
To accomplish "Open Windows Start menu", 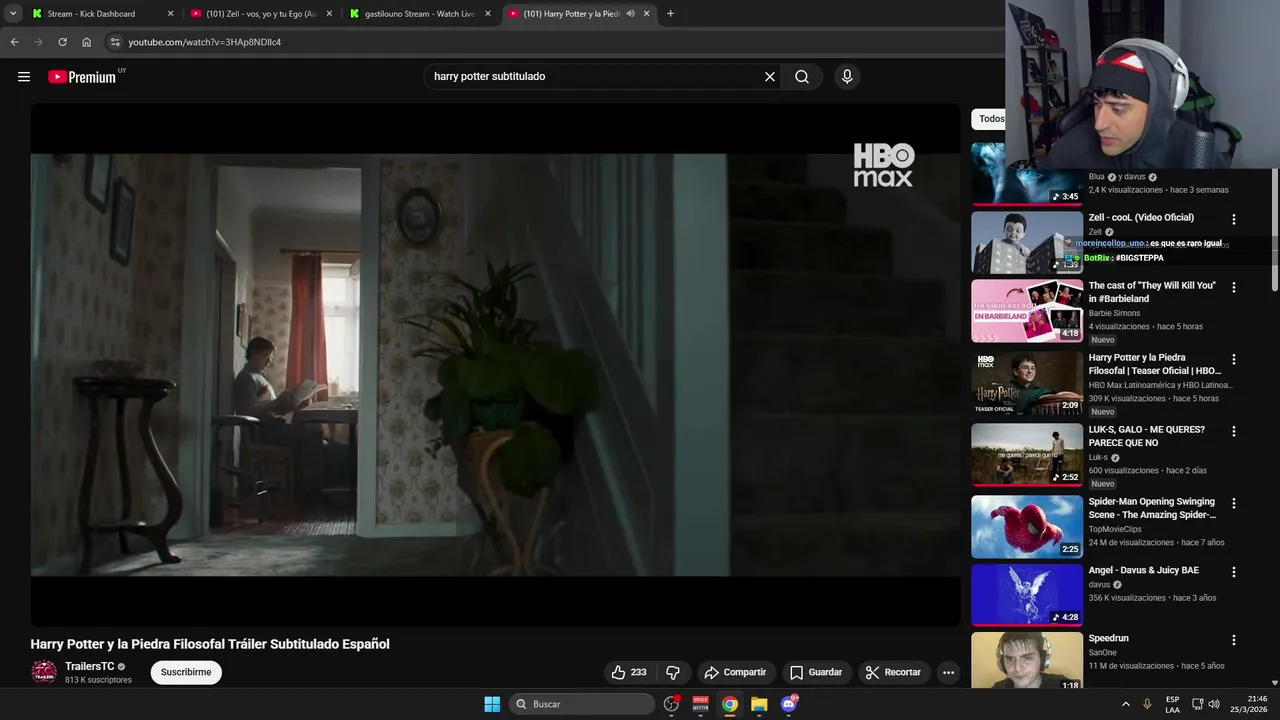I will coord(492,704).
